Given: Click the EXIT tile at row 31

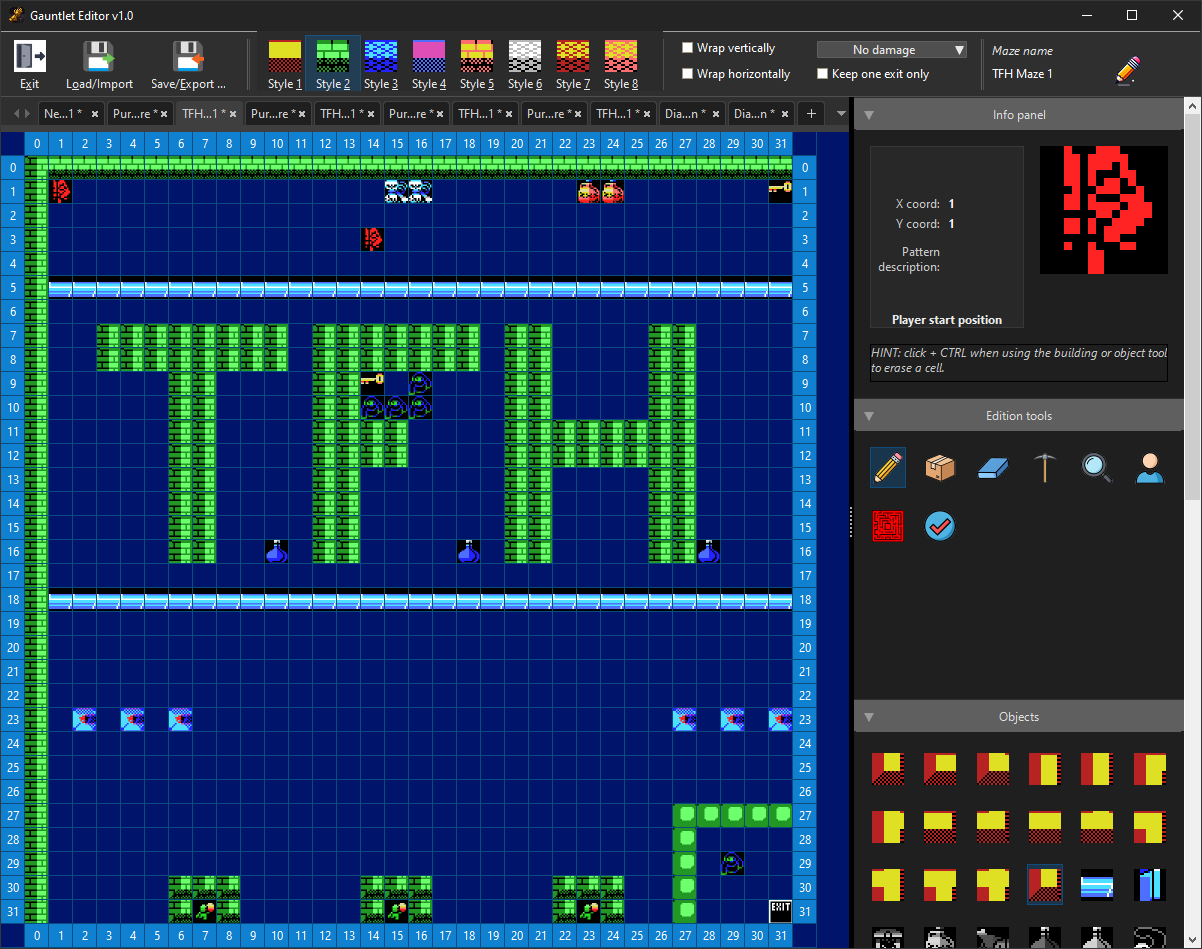Looking at the screenshot, I should pyautogui.click(x=781, y=911).
